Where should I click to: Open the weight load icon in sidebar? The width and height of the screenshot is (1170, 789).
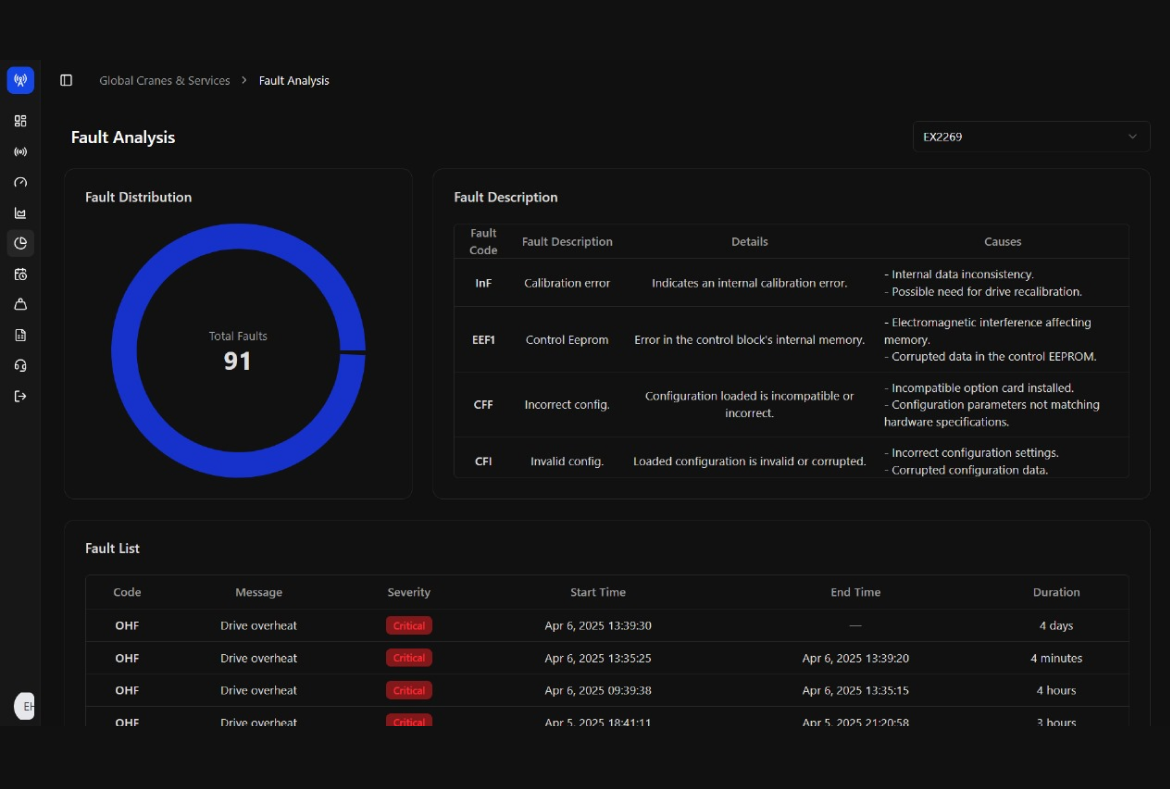20,304
